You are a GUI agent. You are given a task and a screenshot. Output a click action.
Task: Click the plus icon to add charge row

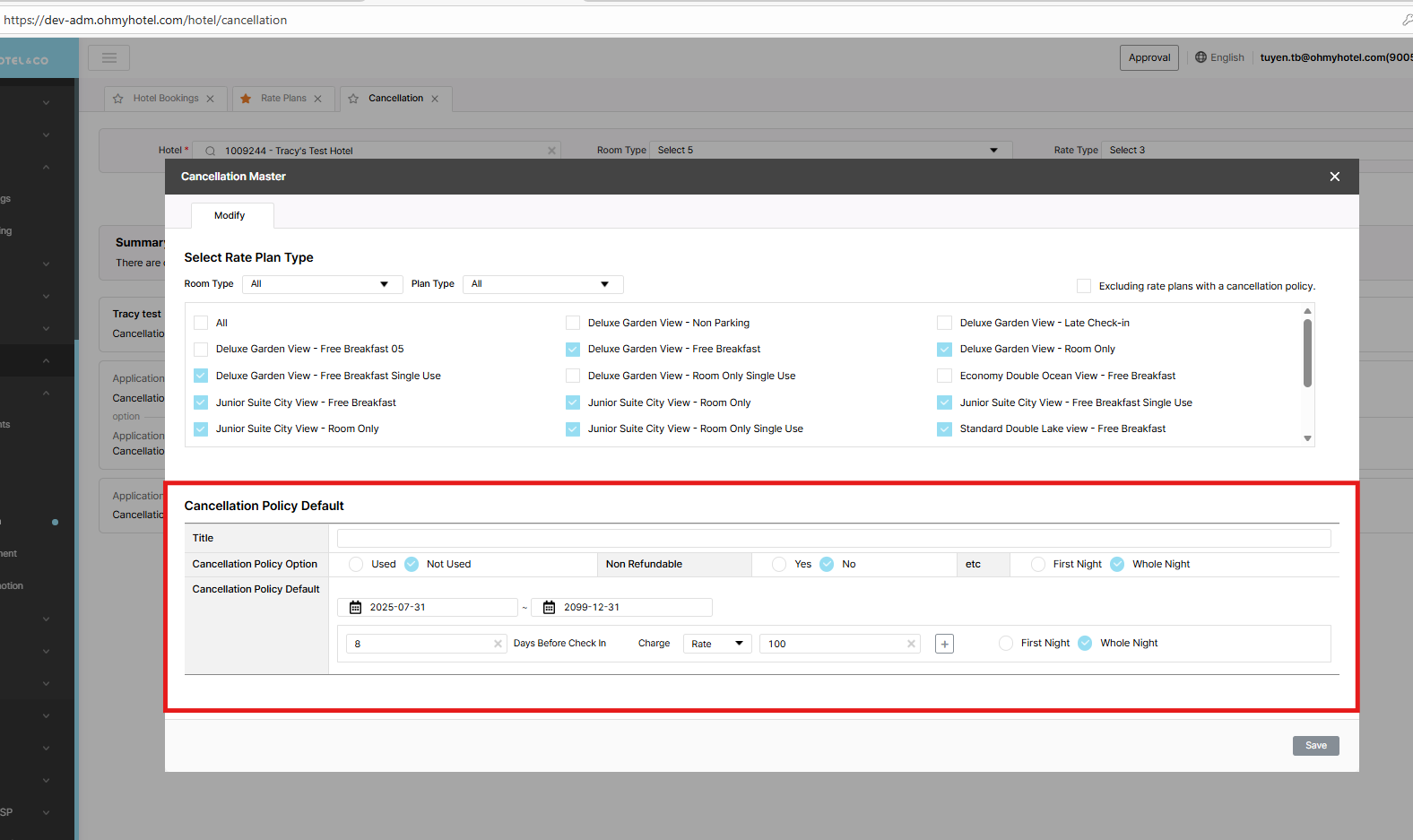(944, 644)
